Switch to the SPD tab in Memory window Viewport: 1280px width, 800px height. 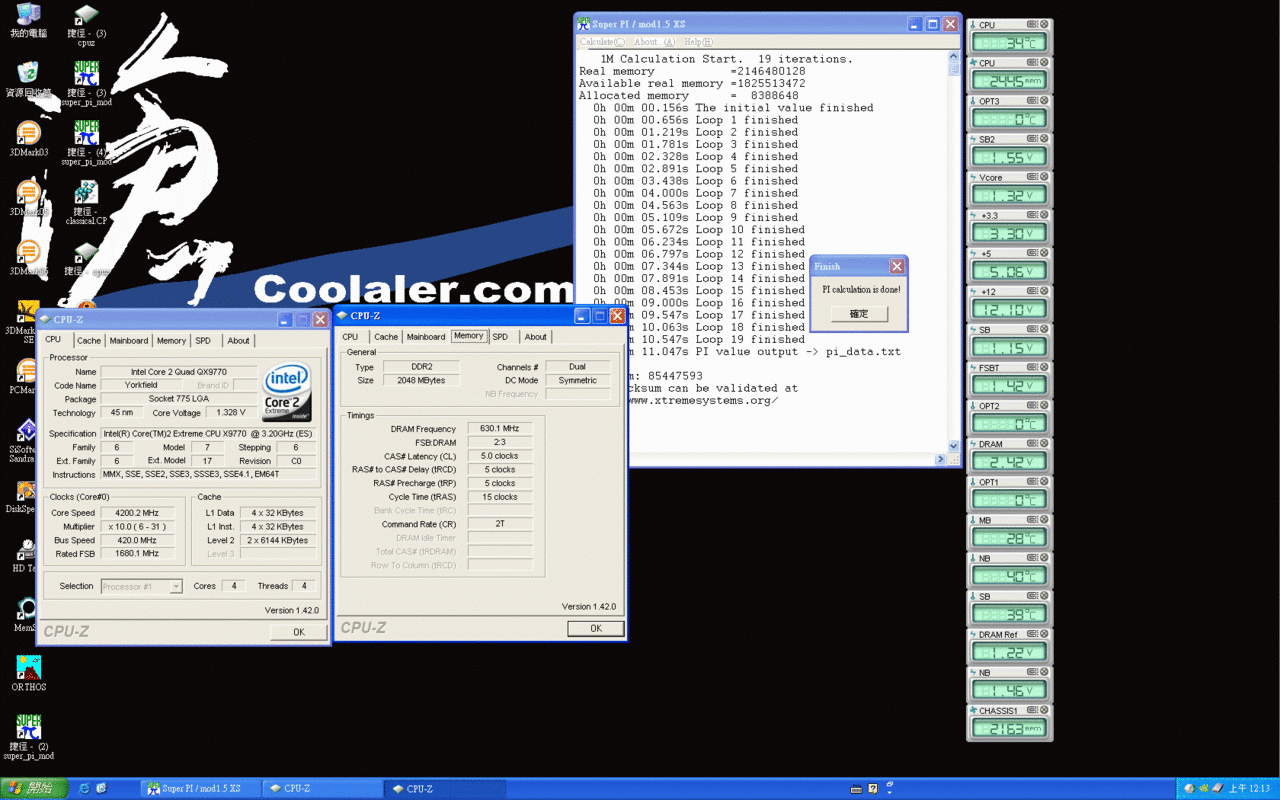pyautogui.click(x=500, y=337)
